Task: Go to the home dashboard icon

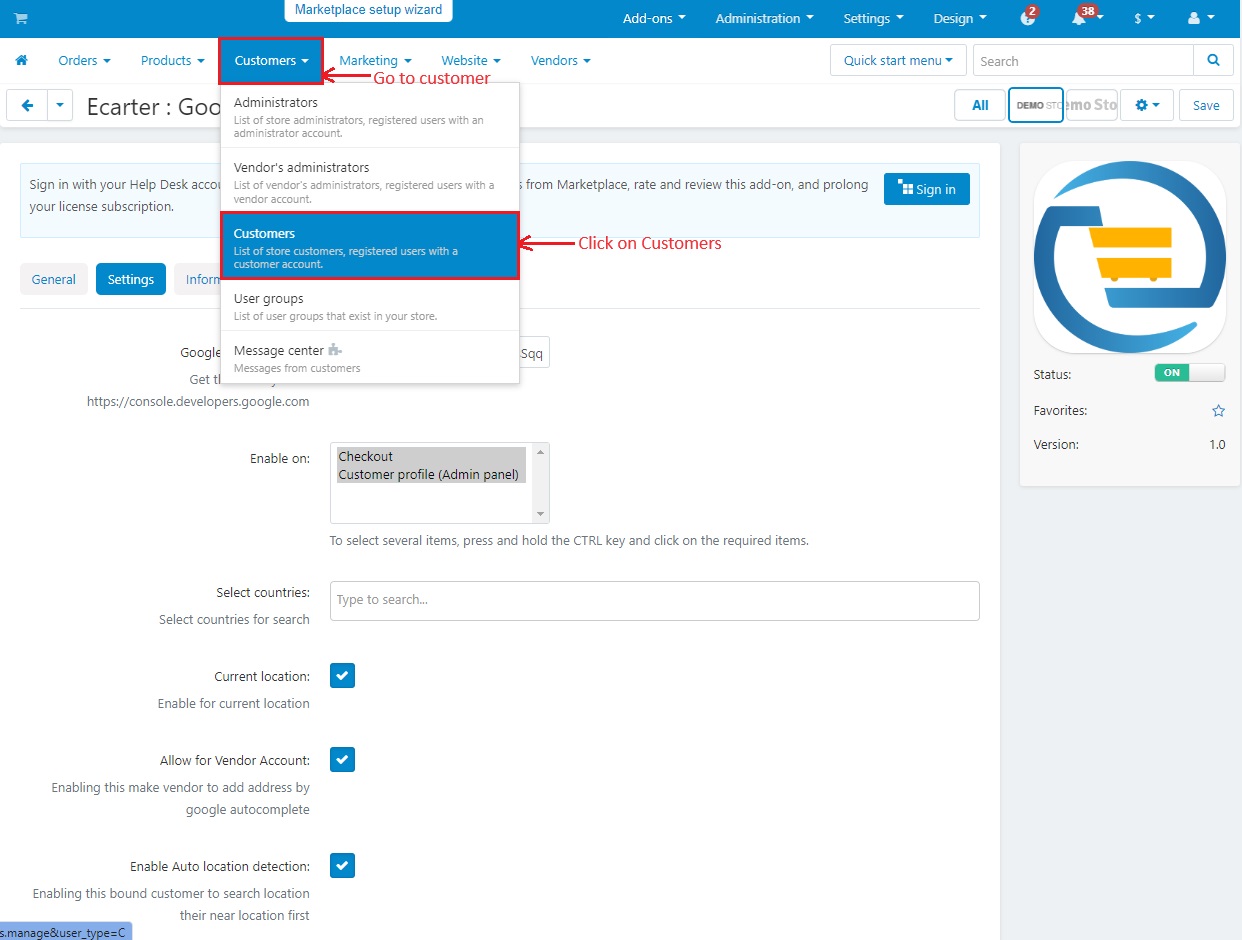Action: pos(21,61)
